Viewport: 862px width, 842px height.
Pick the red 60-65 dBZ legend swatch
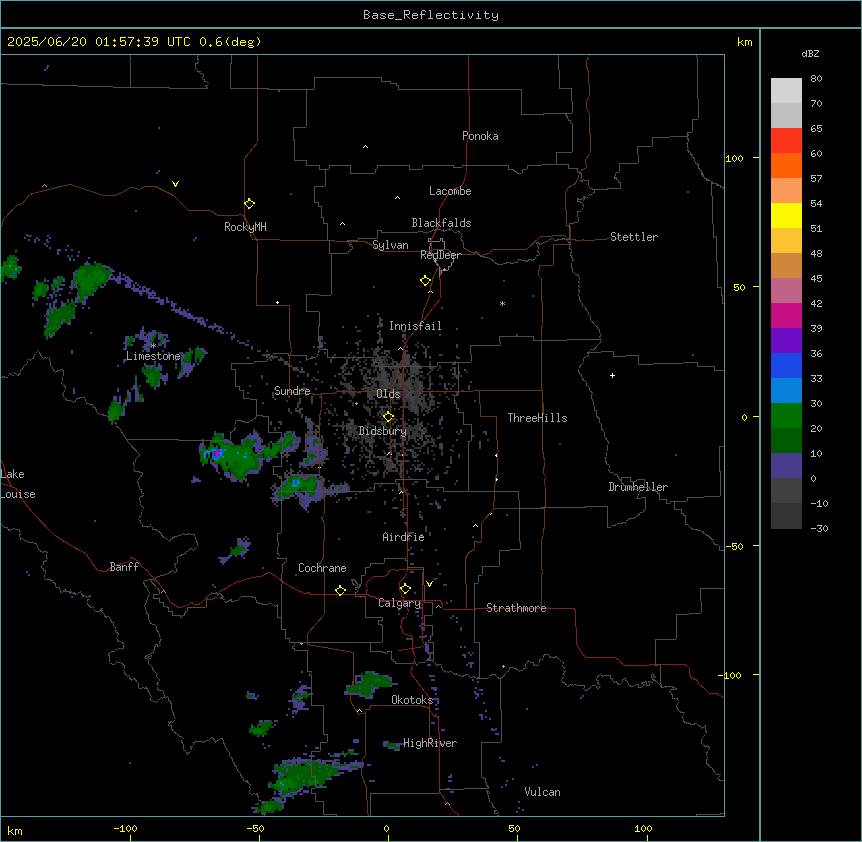point(786,140)
